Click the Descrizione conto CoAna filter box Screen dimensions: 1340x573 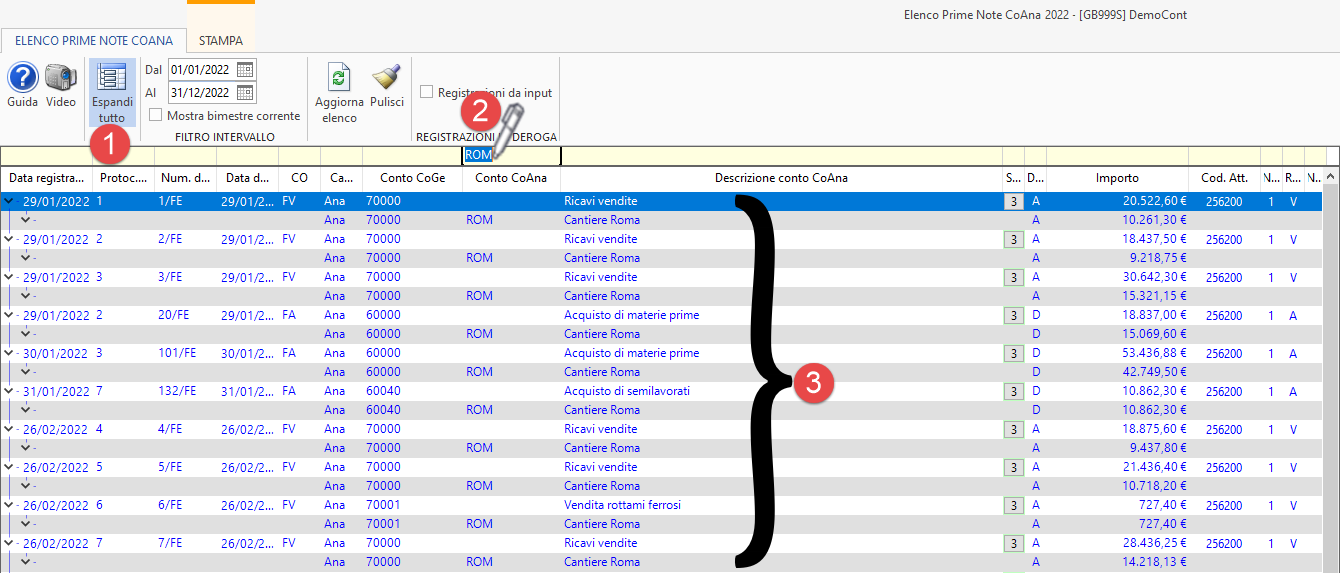coord(781,156)
